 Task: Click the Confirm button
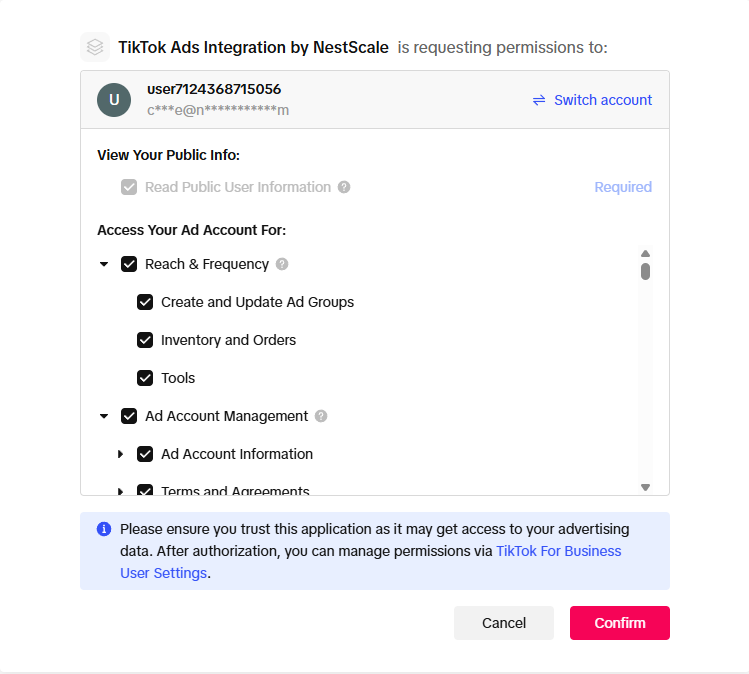point(620,623)
